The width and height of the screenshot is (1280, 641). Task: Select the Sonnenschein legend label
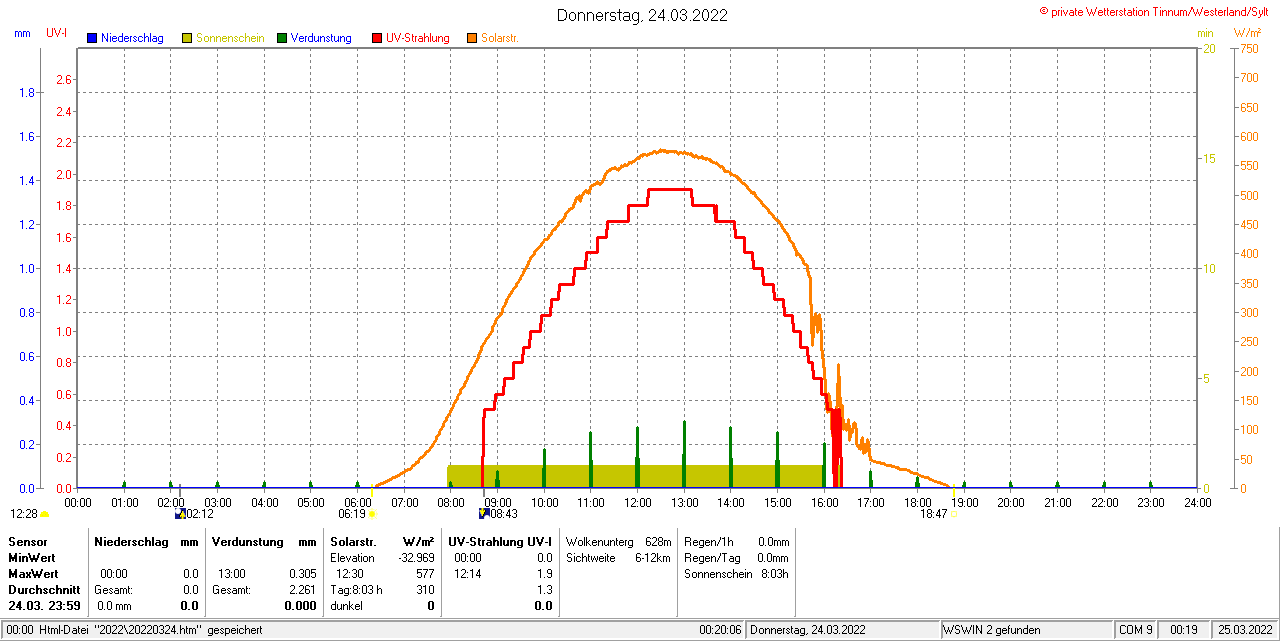click(x=230, y=38)
